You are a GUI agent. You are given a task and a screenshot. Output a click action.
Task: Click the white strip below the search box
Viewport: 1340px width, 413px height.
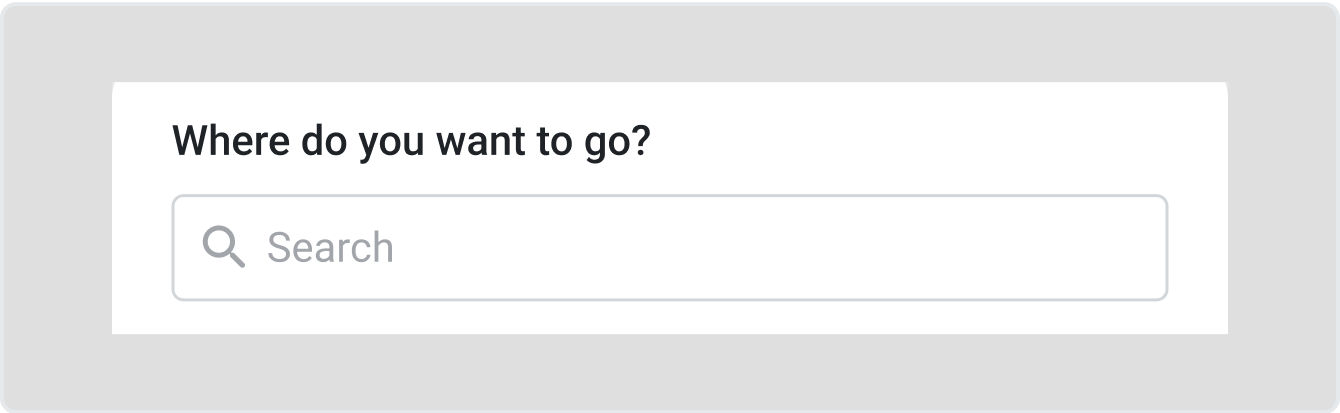pyautogui.click(x=670, y=317)
